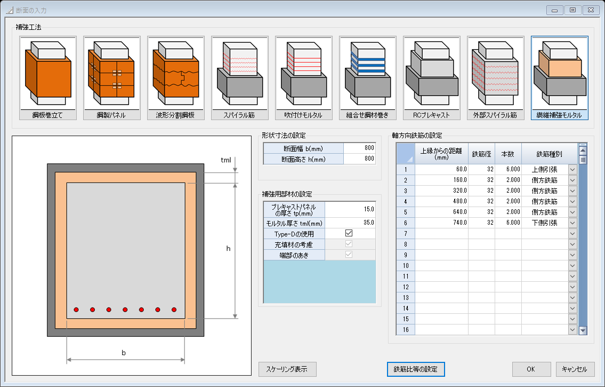
Task: Confirm with the OK button
Action: click(531, 369)
